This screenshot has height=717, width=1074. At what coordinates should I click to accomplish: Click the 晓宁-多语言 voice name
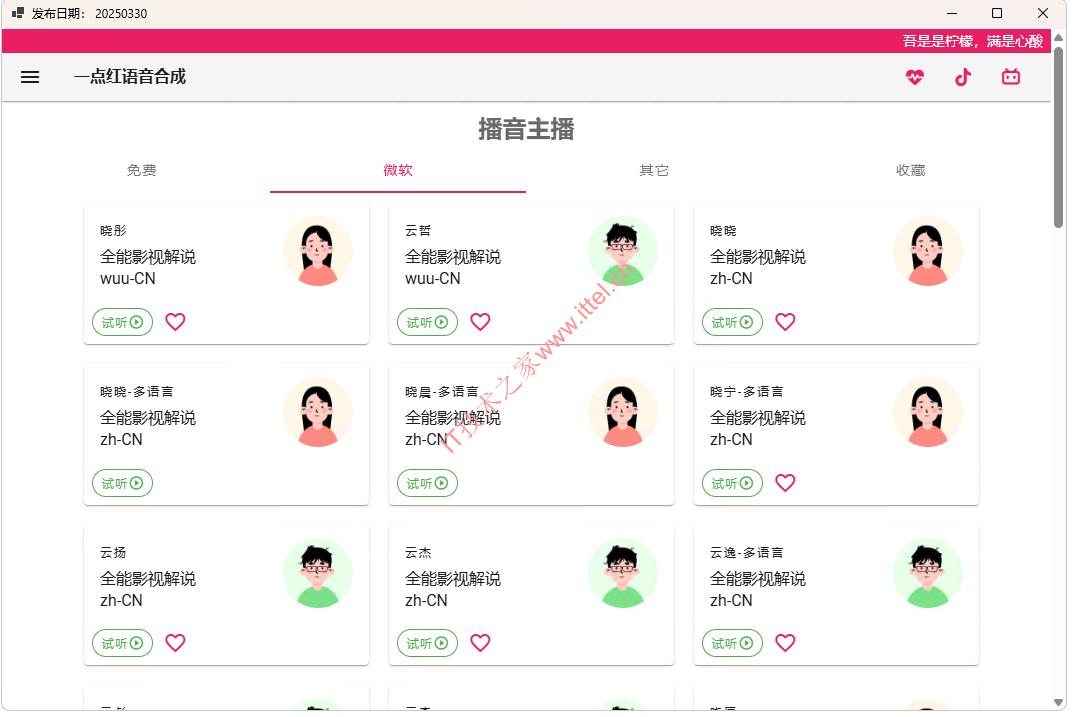coord(747,392)
